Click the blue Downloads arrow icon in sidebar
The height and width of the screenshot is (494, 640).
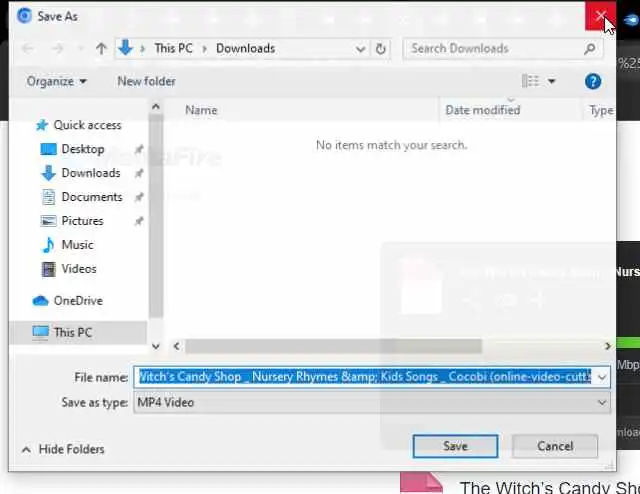(x=48, y=173)
